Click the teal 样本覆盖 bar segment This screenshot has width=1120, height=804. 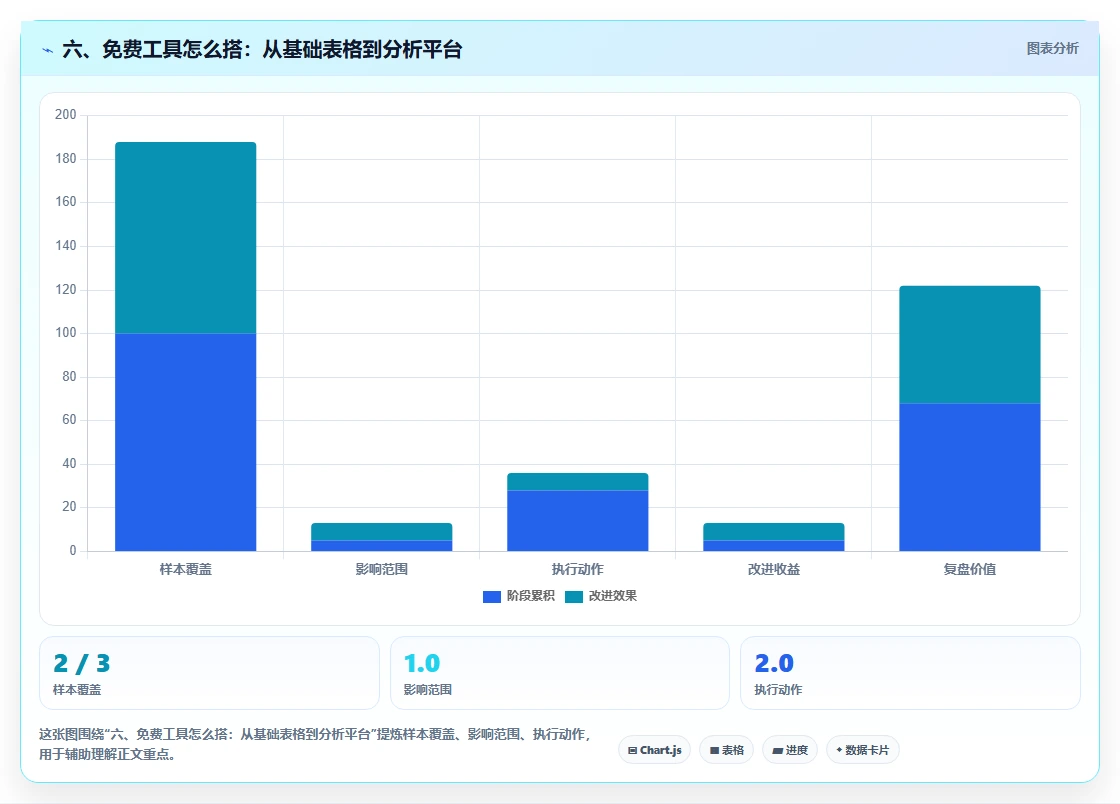186,238
